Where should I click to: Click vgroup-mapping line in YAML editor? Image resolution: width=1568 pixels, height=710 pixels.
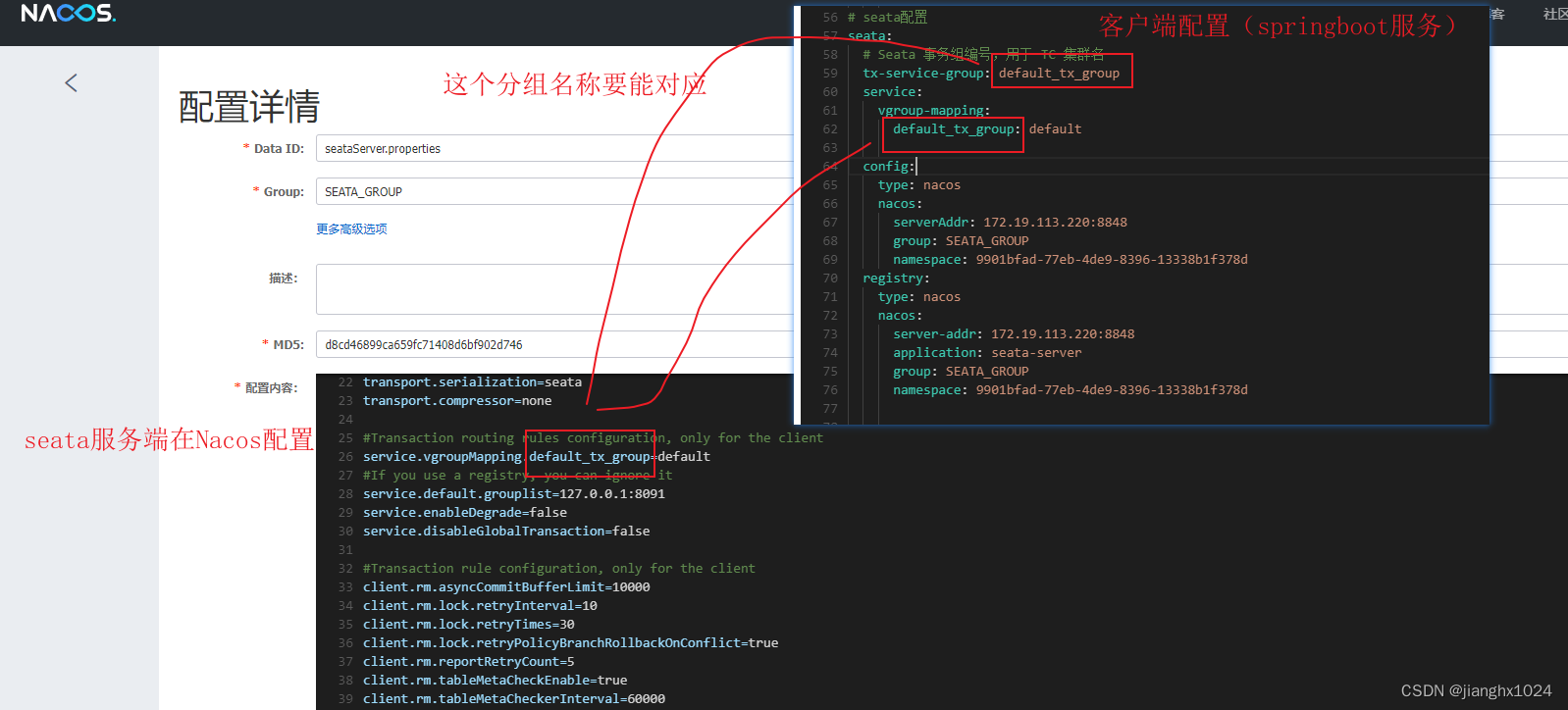934,111
